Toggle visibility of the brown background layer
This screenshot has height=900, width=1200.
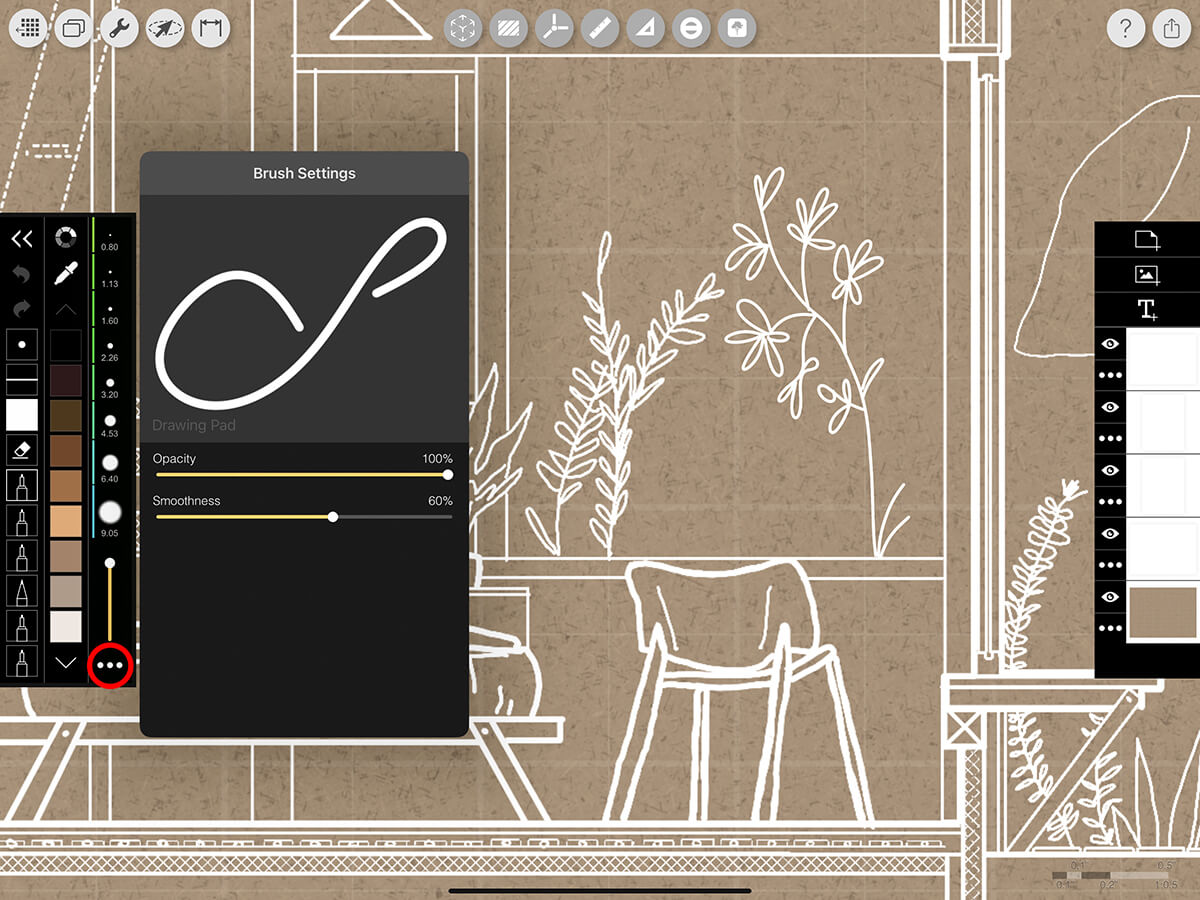coord(1110,597)
